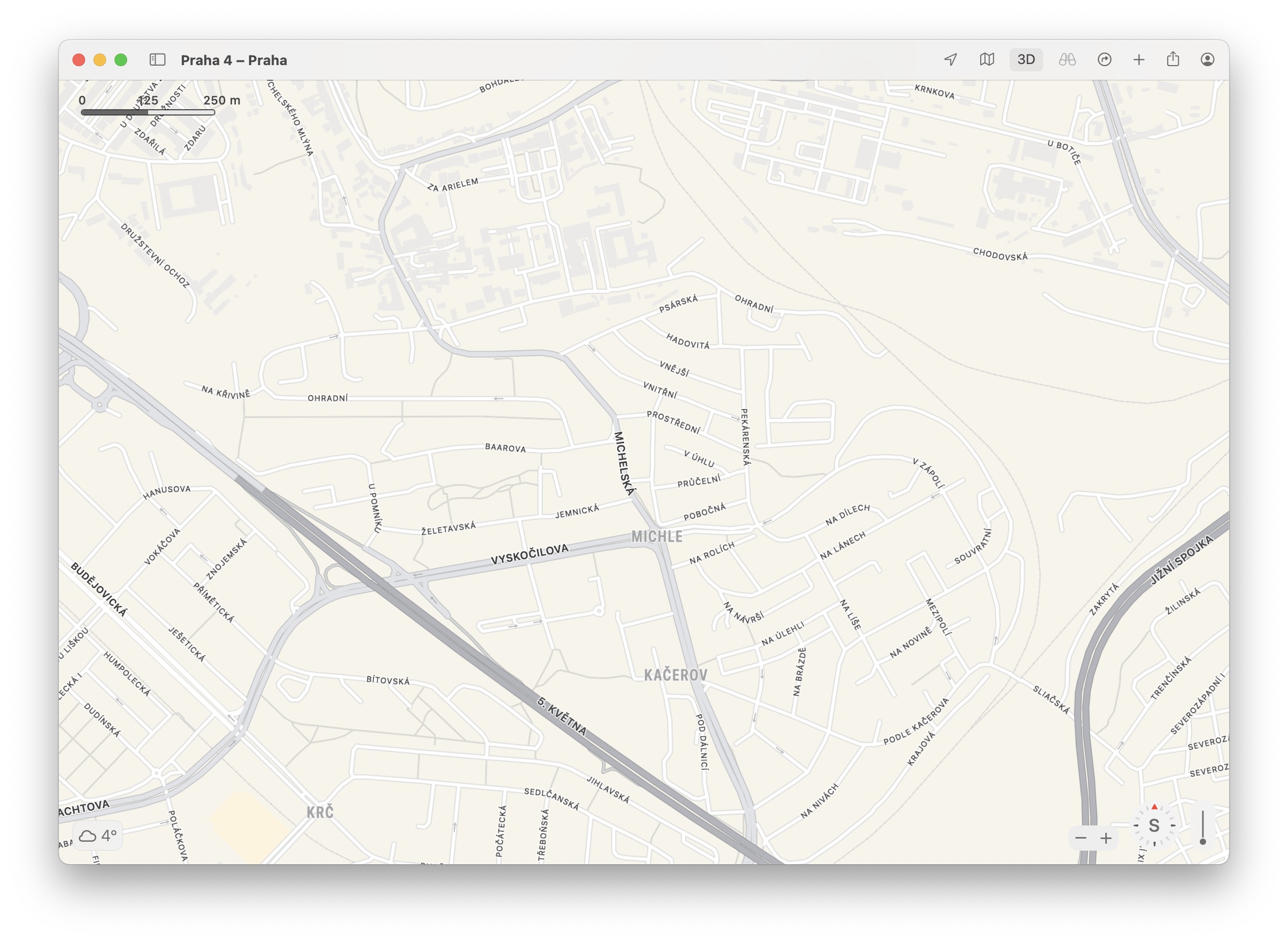The width and height of the screenshot is (1288, 942).
Task: Click the green fullscreen window button
Action: coord(121,60)
